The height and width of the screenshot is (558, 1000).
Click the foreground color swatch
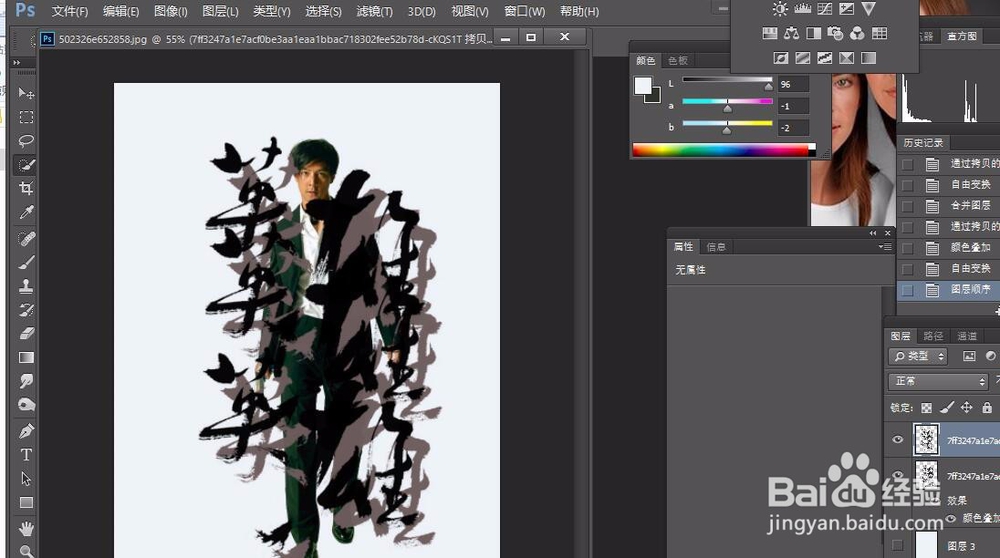click(643, 85)
